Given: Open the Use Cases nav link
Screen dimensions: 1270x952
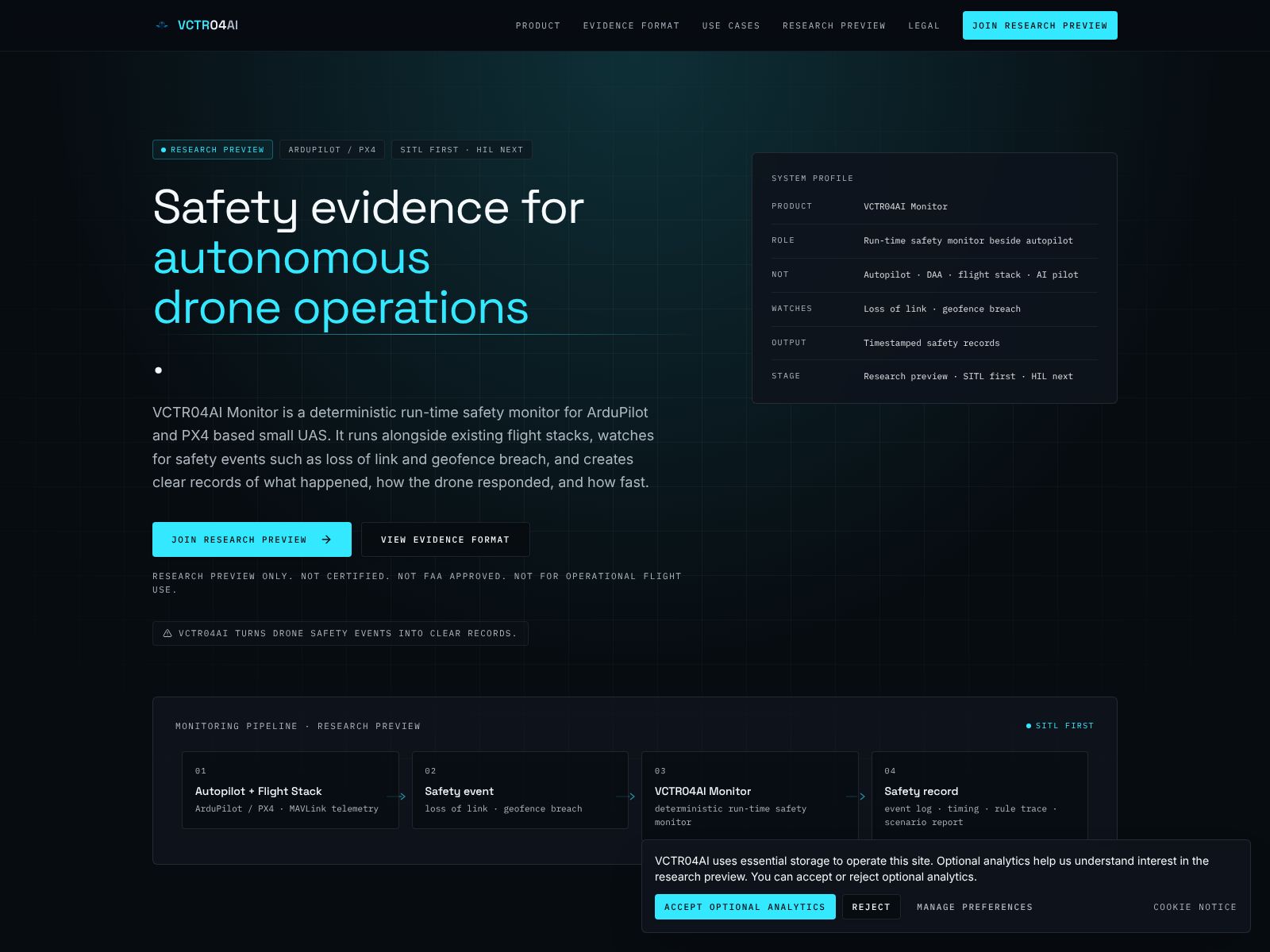Looking at the screenshot, I should click(x=731, y=26).
